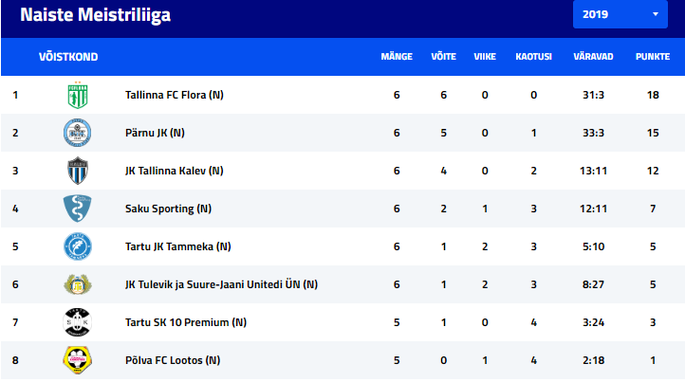The height and width of the screenshot is (382, 685).
Task: Open the JK Tulevik ja Suure-Jaani crest
Action: (x=77, y=285)
